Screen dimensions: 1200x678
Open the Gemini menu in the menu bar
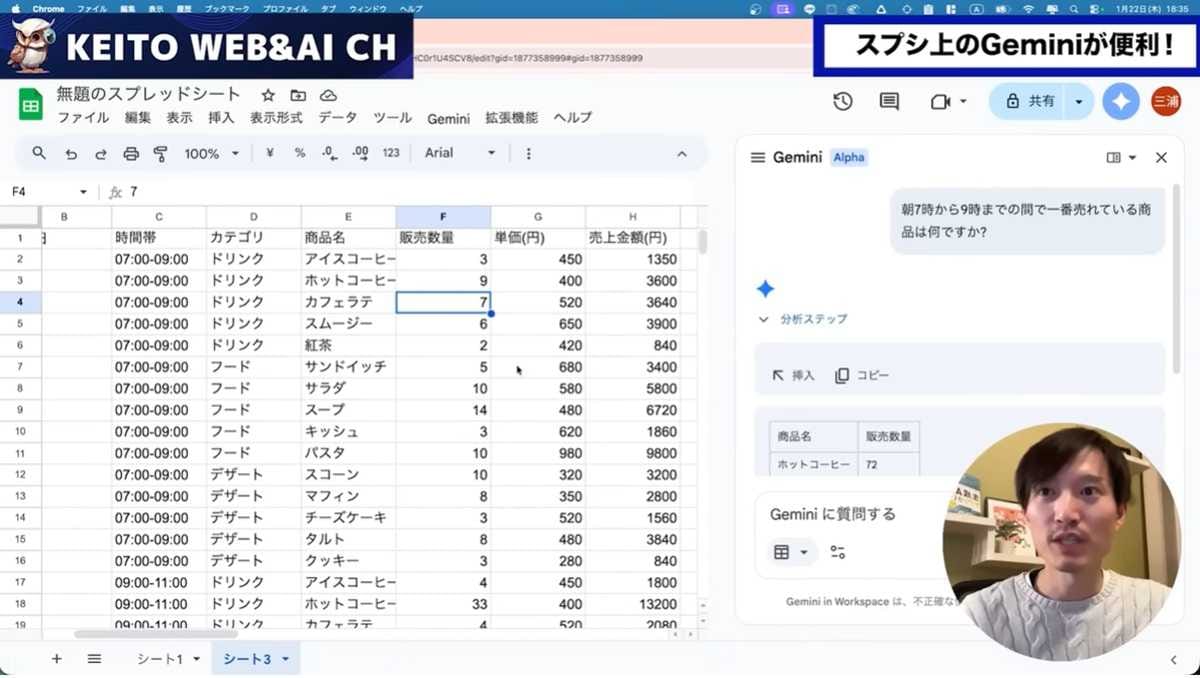pyautogui.click(x=448, y=117)
